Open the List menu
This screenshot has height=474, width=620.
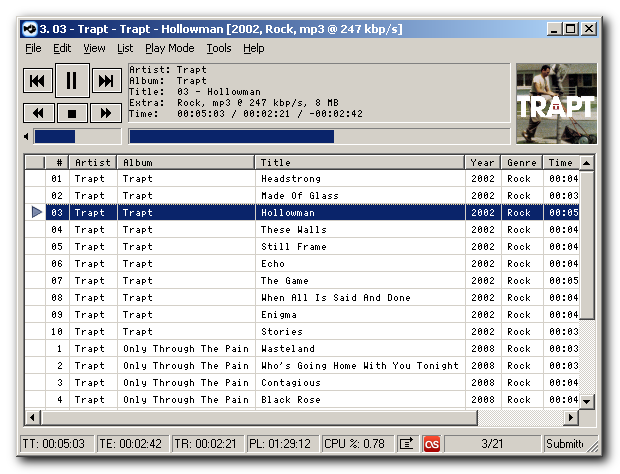click(x=125, y=48)
